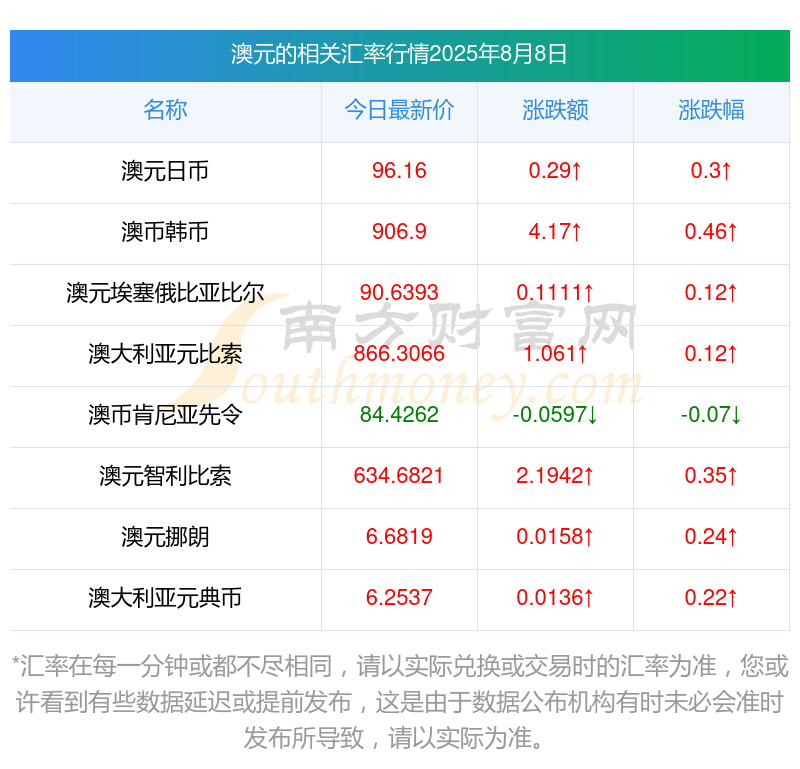Image resolution: width=800 pixels, height=769 pixels.
Task: Click the 名称 column header
Action: coord(165,110)
